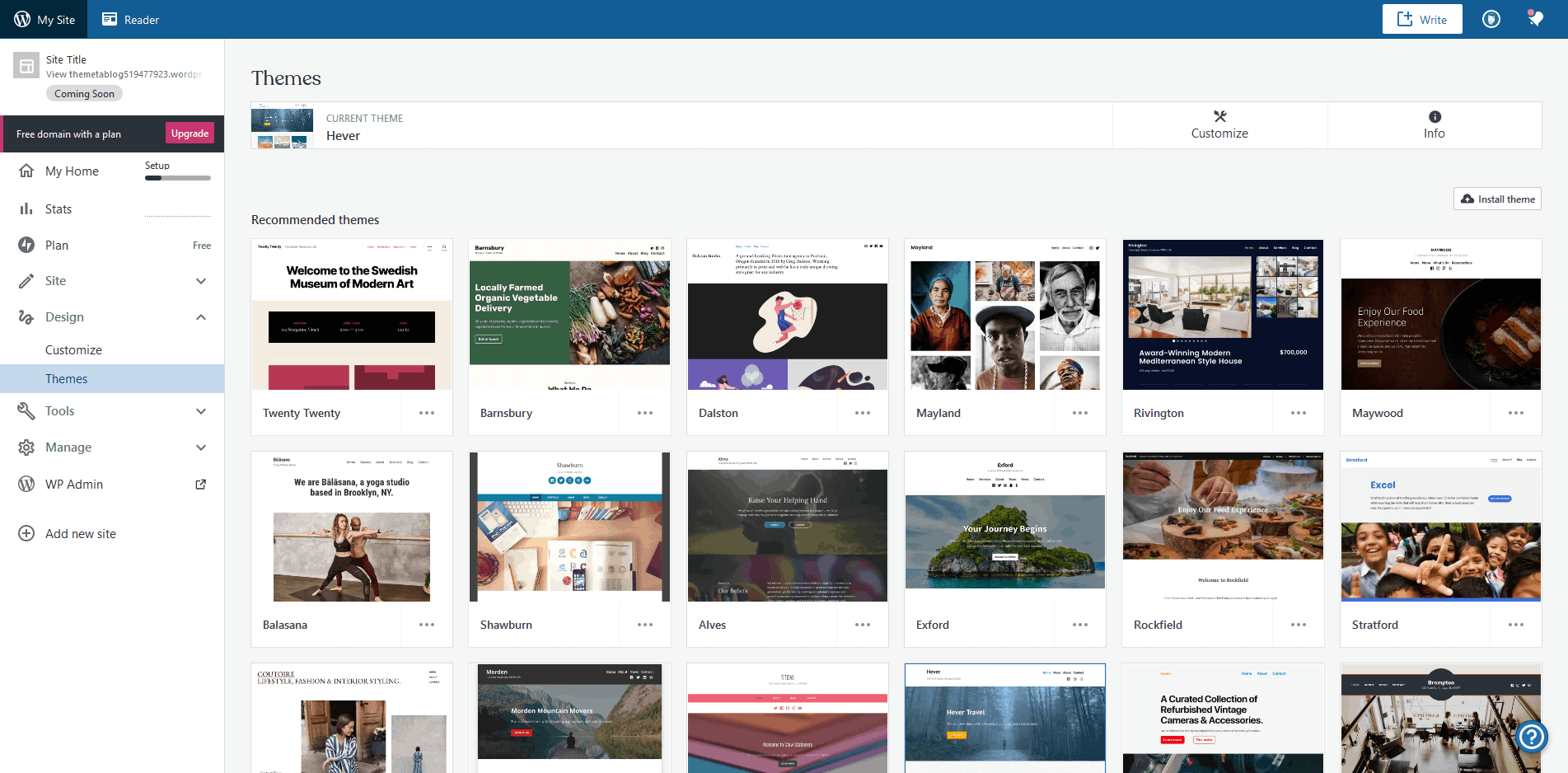Open the Plan section icon
The height and width of the screenshot is (773, 1568).
pos(27,245)
